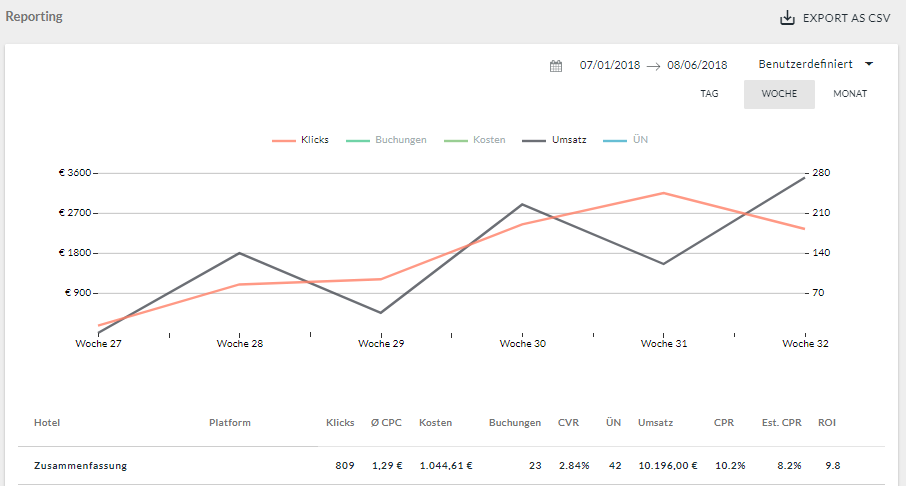
Task: Edit the end date 08/06/2018
Action: (x=697, y=65)
